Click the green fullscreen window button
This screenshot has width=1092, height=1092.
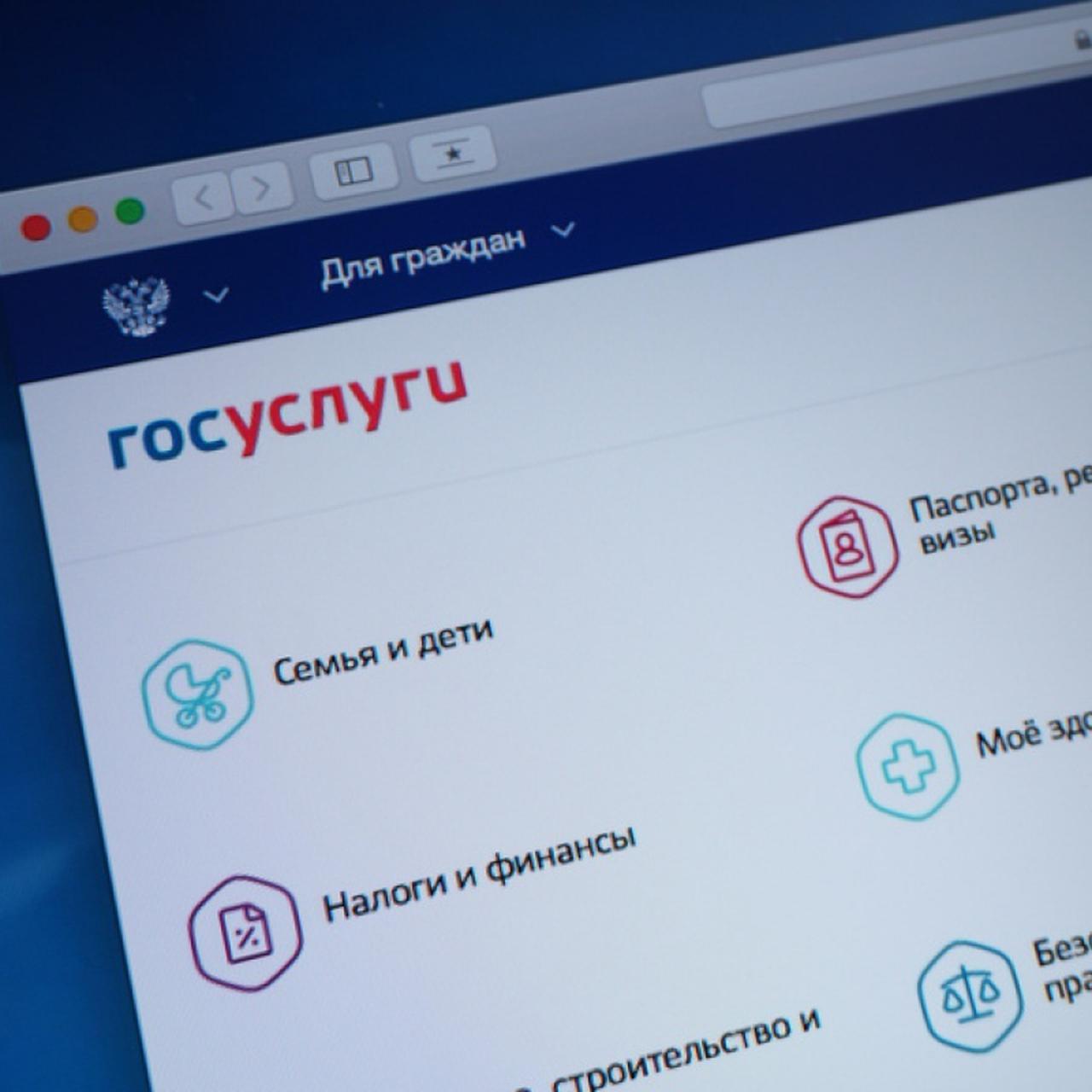[130, 211]
